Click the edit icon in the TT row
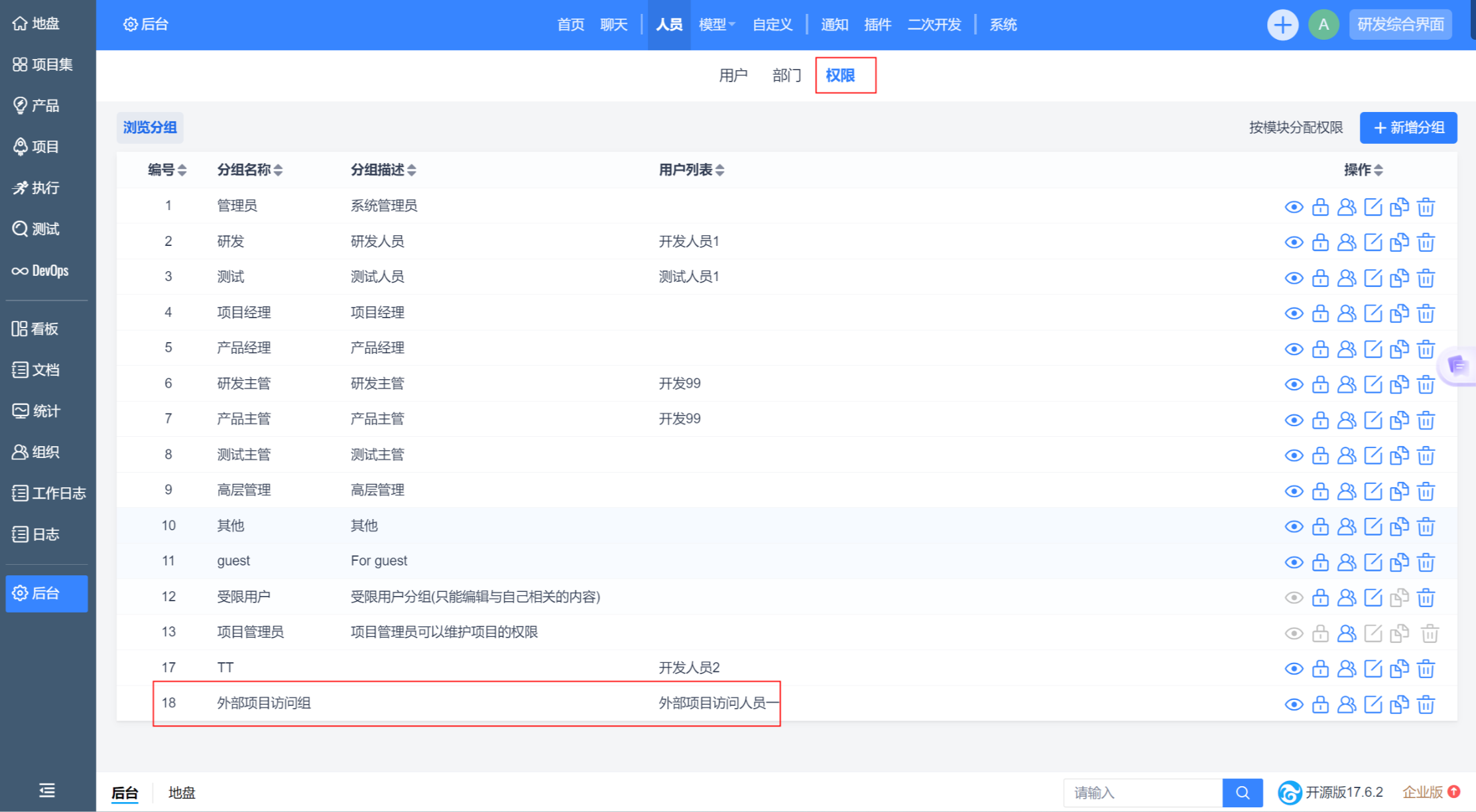1476x812 pixels. point(1373,668)
